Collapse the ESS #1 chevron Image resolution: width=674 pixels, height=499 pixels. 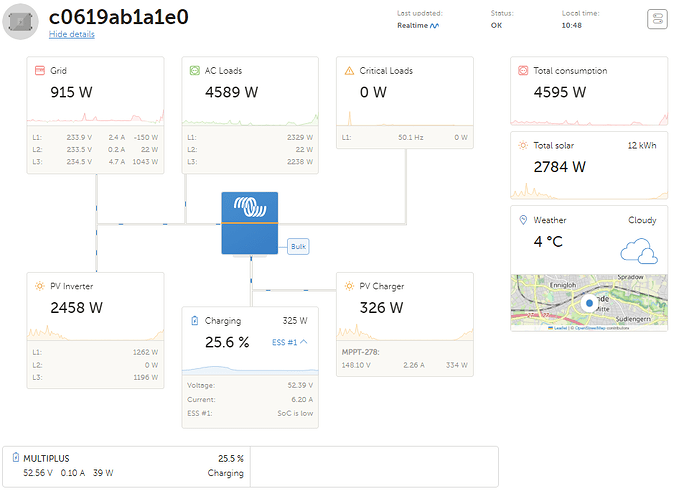(x=304, y=342)
